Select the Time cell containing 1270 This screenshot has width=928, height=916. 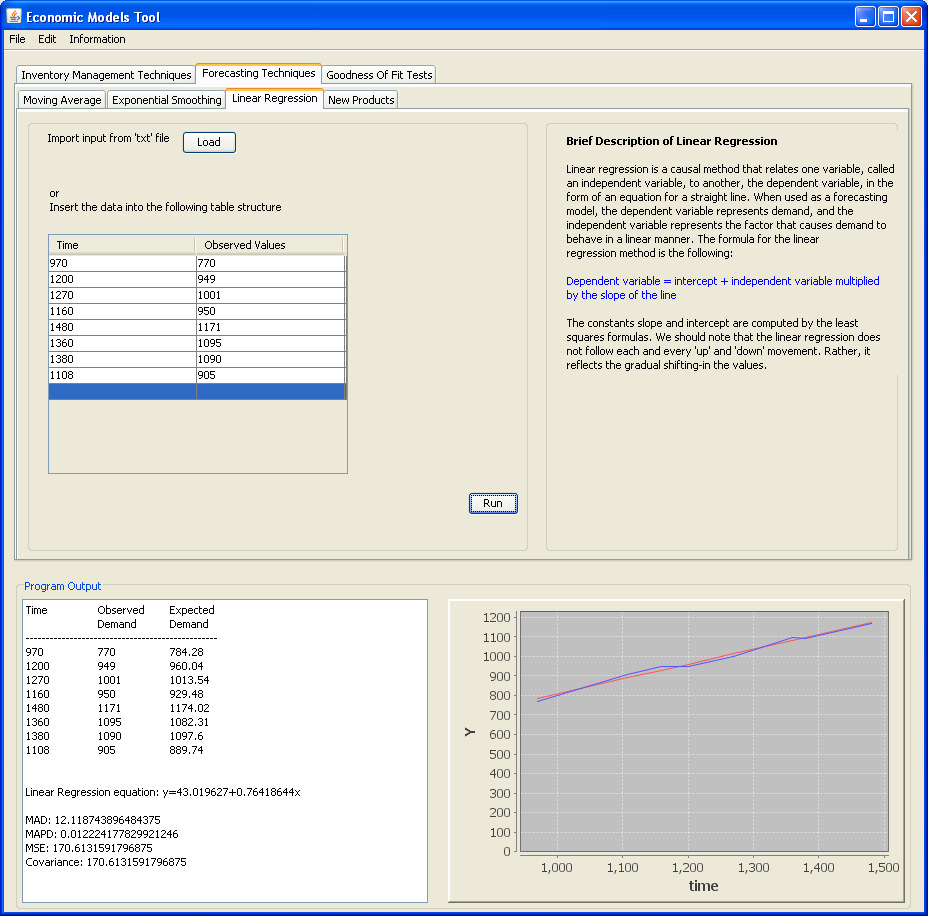(x=123, y=295)
